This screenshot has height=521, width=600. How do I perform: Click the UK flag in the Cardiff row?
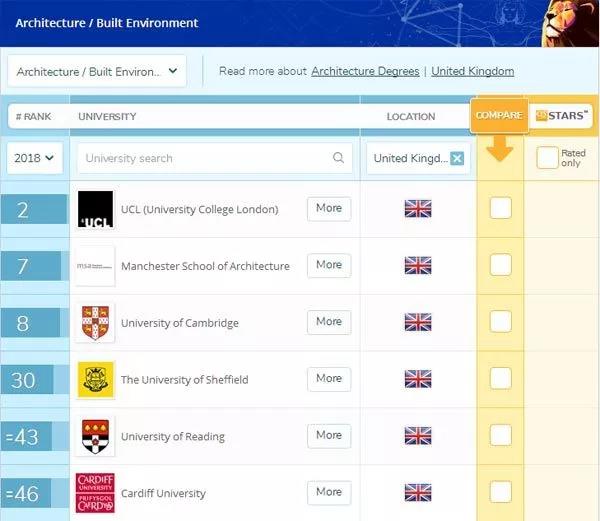tap(418, 492)
